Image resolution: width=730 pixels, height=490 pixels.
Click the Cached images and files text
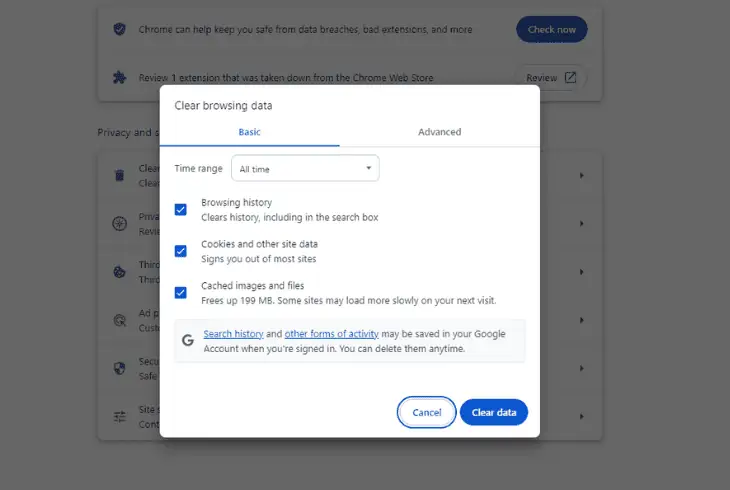[252, 286]
